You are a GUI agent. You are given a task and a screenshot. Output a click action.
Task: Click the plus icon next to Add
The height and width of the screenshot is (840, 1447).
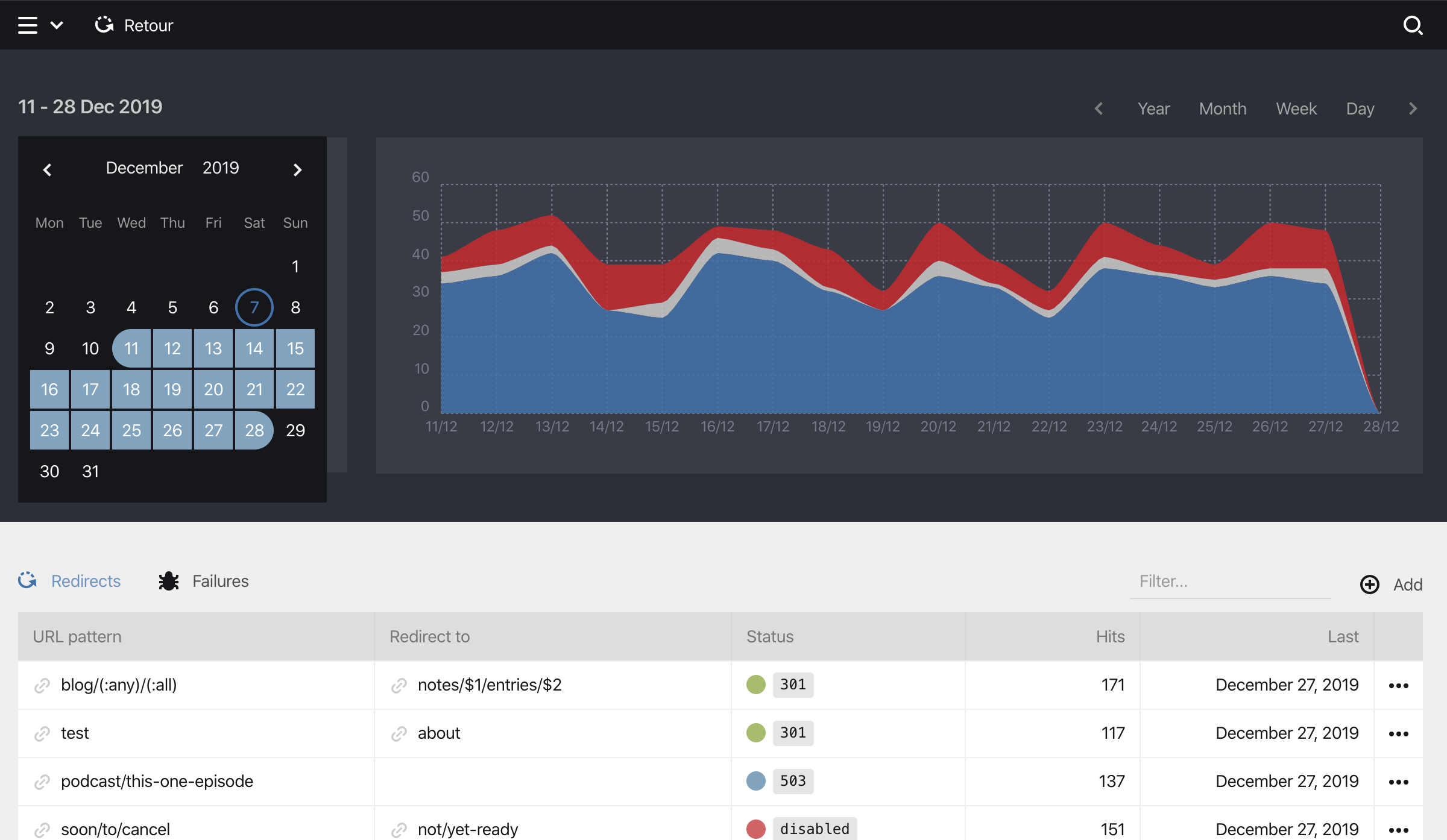1370,584
